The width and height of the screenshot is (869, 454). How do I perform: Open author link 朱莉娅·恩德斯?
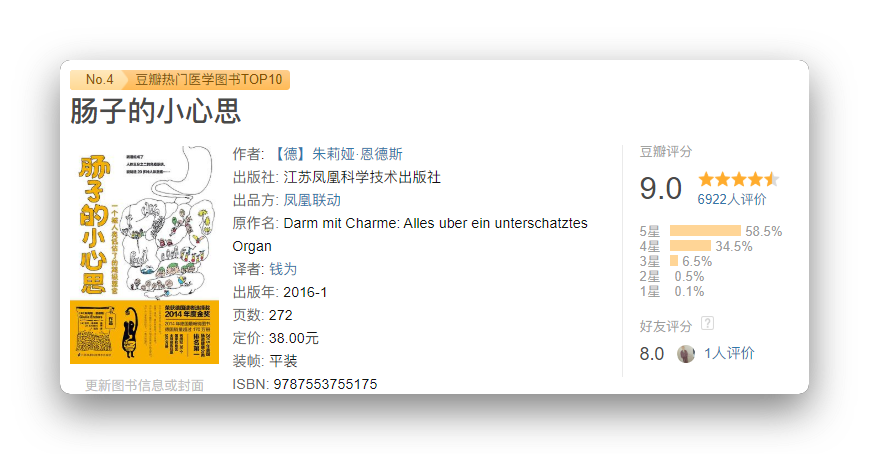click(x=357, y=154)
